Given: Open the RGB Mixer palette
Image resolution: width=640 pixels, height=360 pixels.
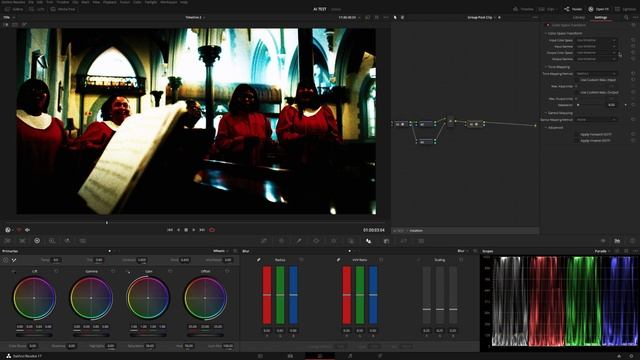Looking at the screenshot, I should 67,241.
